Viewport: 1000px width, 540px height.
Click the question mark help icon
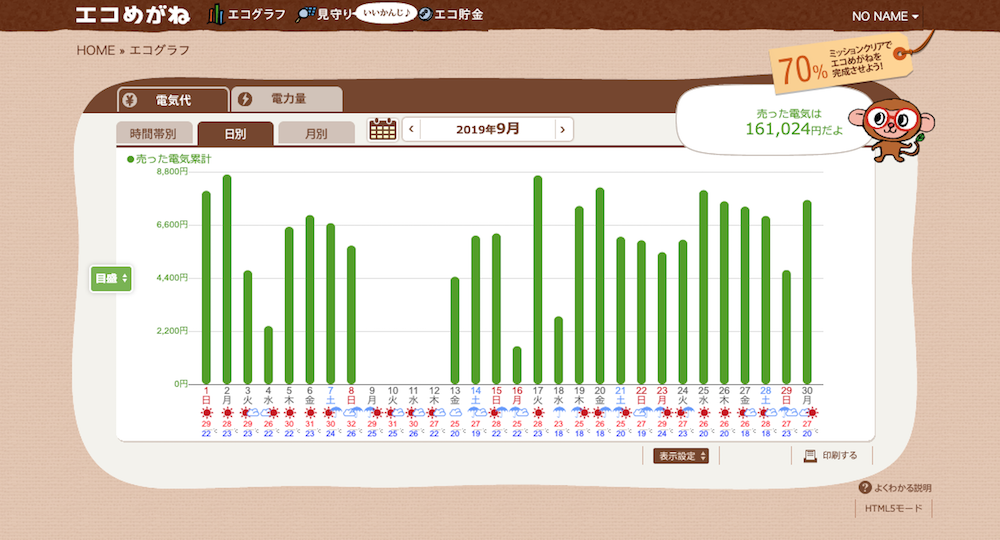(865, 487)
